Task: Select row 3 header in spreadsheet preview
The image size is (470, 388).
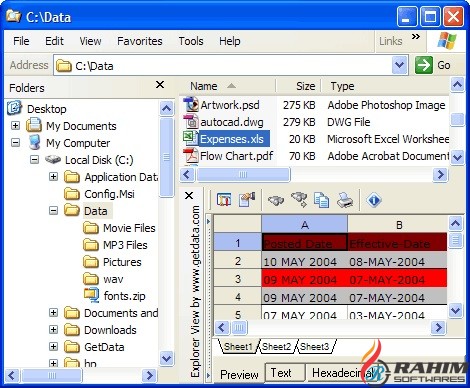Action: coord(237,278)
